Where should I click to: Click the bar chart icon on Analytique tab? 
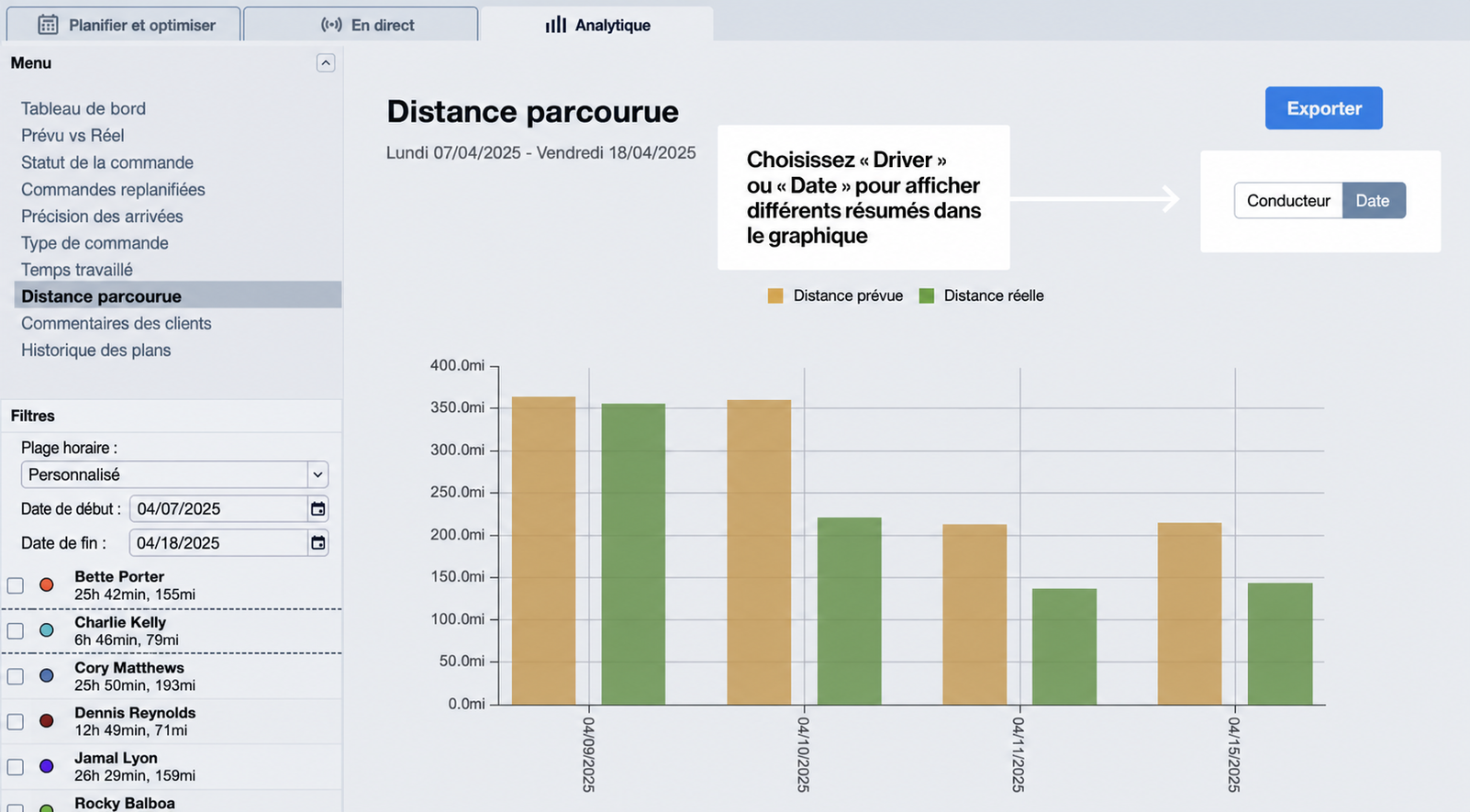[x=555, y=25]
